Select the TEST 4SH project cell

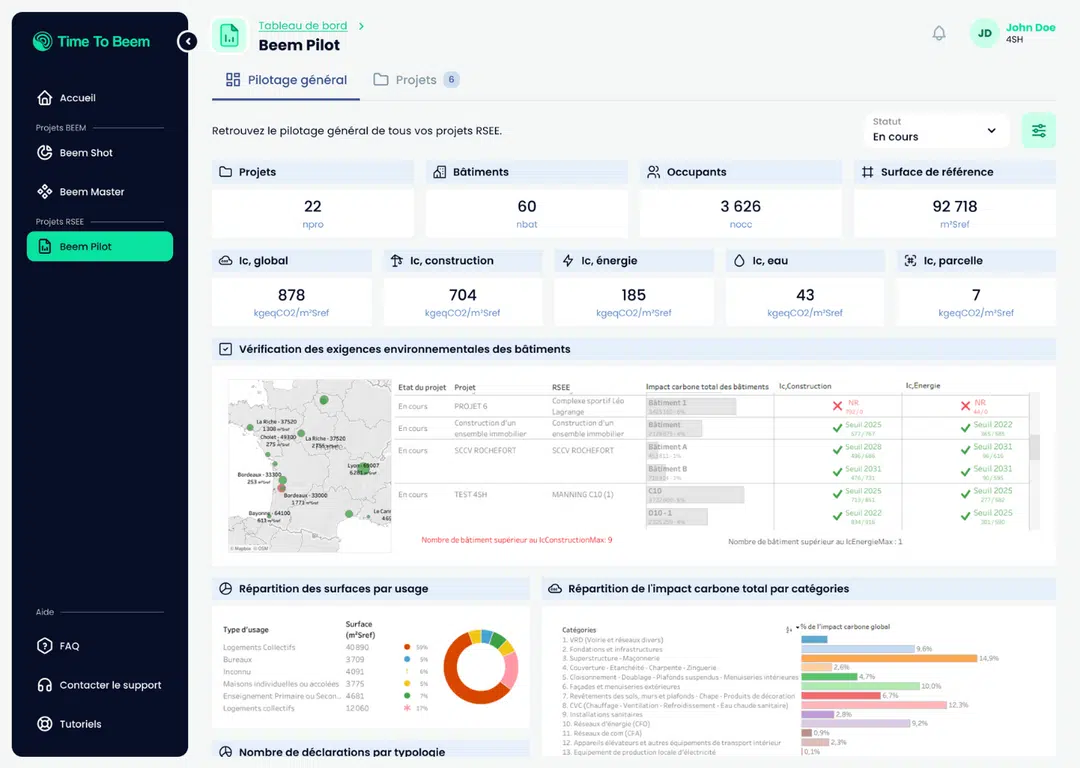470,495
